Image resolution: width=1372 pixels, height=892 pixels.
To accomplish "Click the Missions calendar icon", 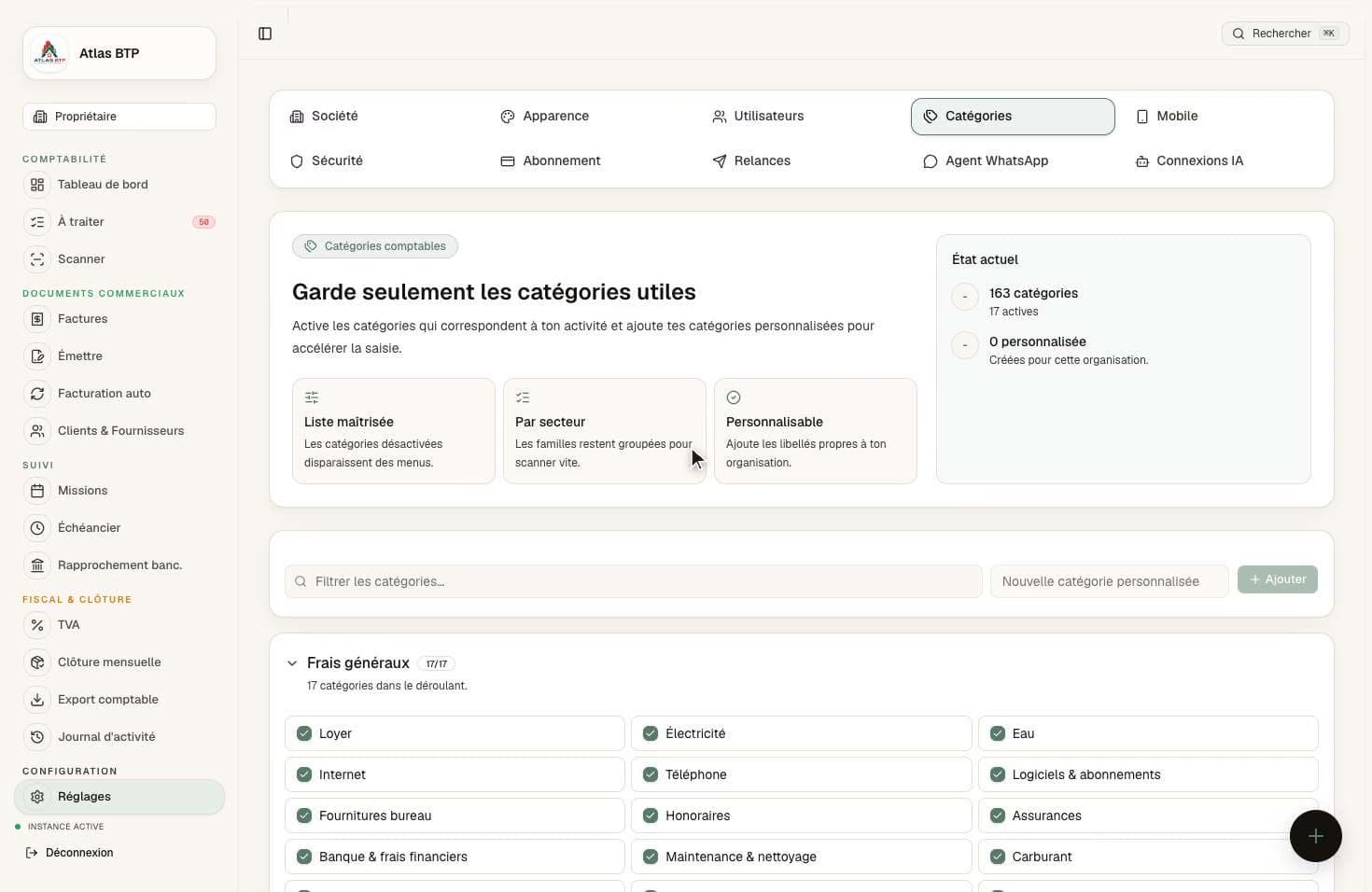I will [37, 491].
